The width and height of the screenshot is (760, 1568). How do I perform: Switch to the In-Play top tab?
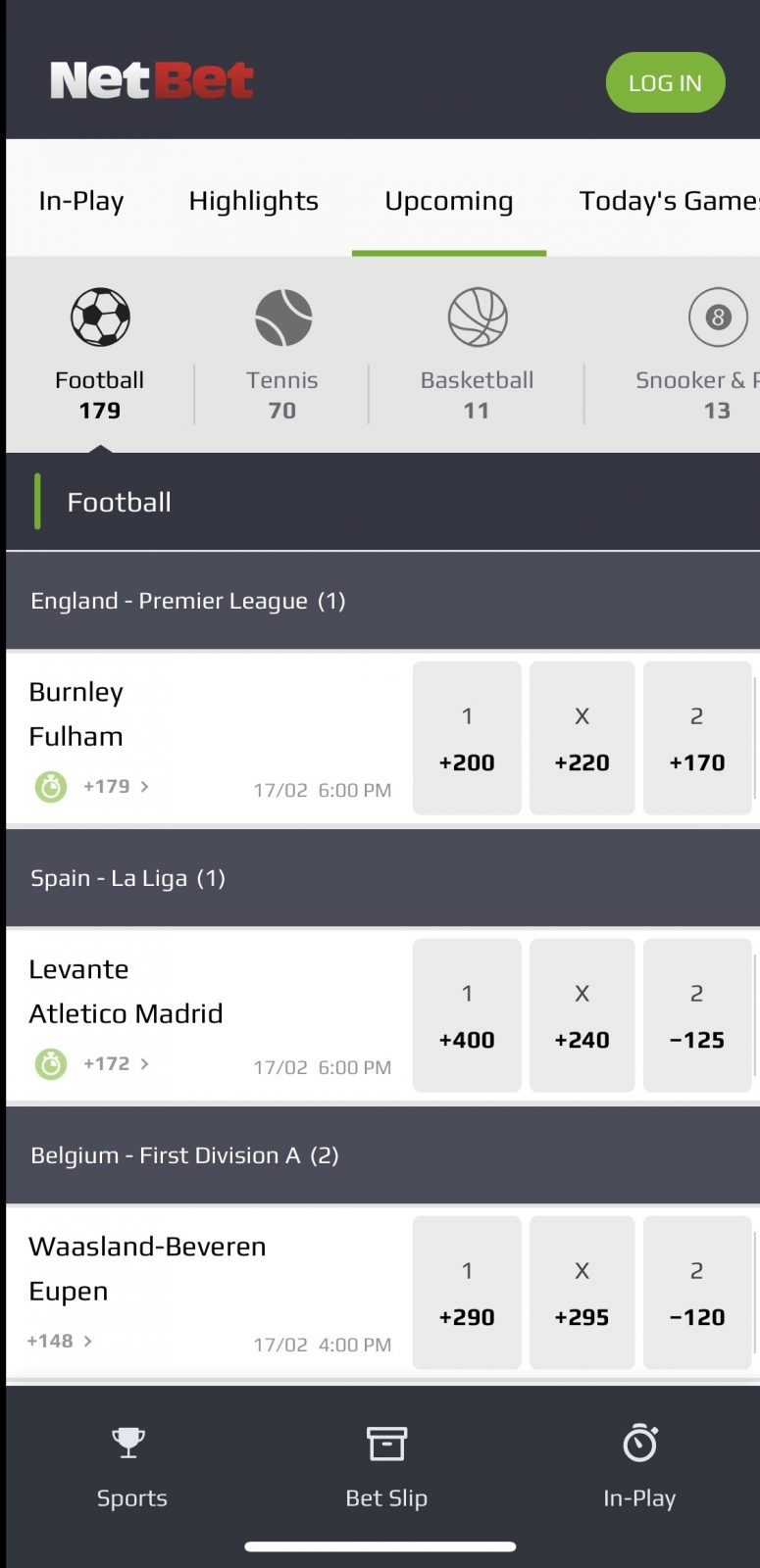[x=81, y=201]
